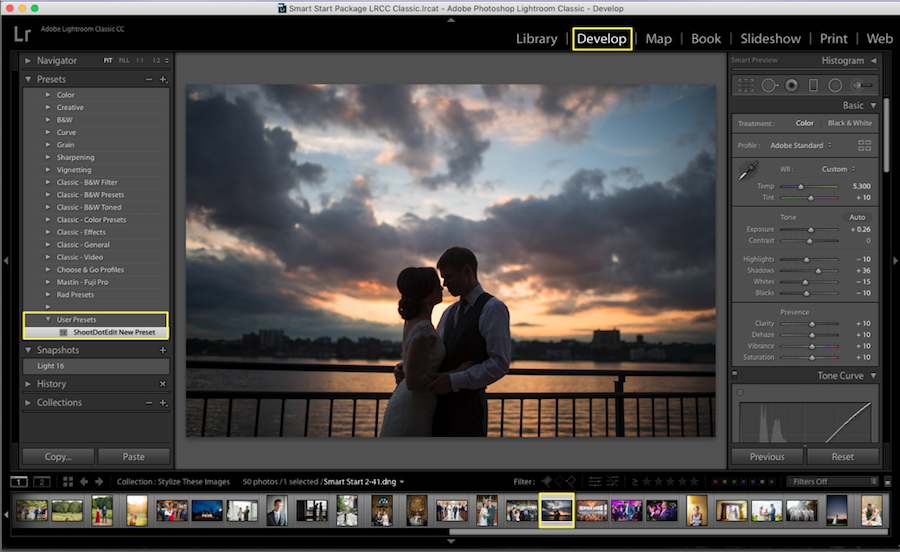
Task: Clear History with the X icon
Action: (162, 384)
